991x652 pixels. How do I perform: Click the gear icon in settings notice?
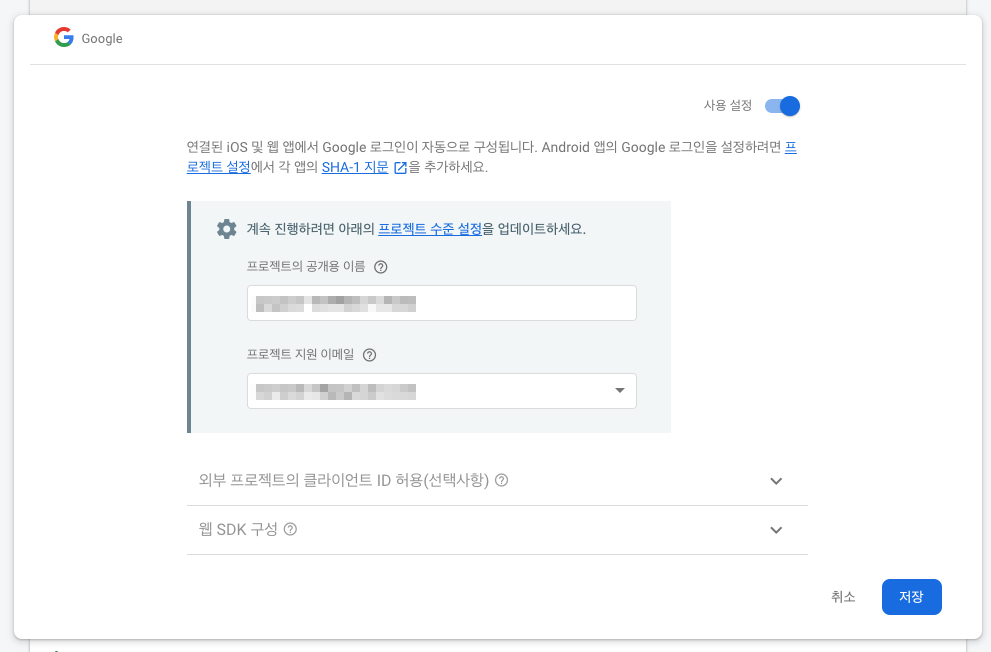226,229
